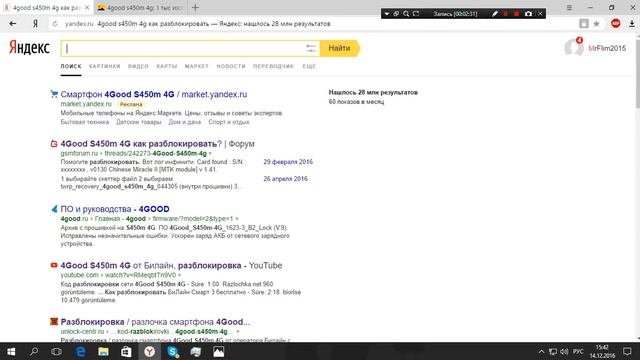Viewport: 640px width, 360px height.
Task: Switch to second '4good s450m 4g: 1 тыс' tab
Action: tap(141, 7)
